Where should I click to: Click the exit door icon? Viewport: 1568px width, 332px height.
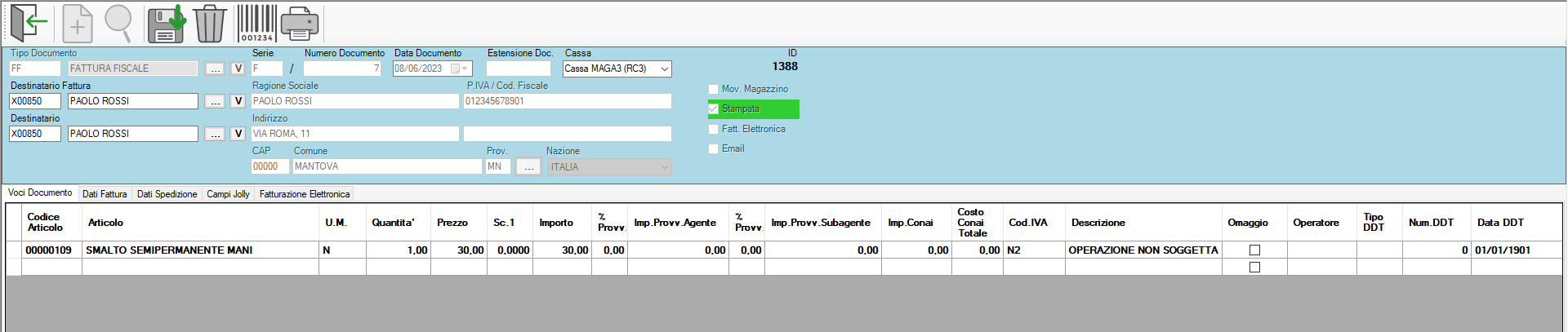(x=29, y=24)
